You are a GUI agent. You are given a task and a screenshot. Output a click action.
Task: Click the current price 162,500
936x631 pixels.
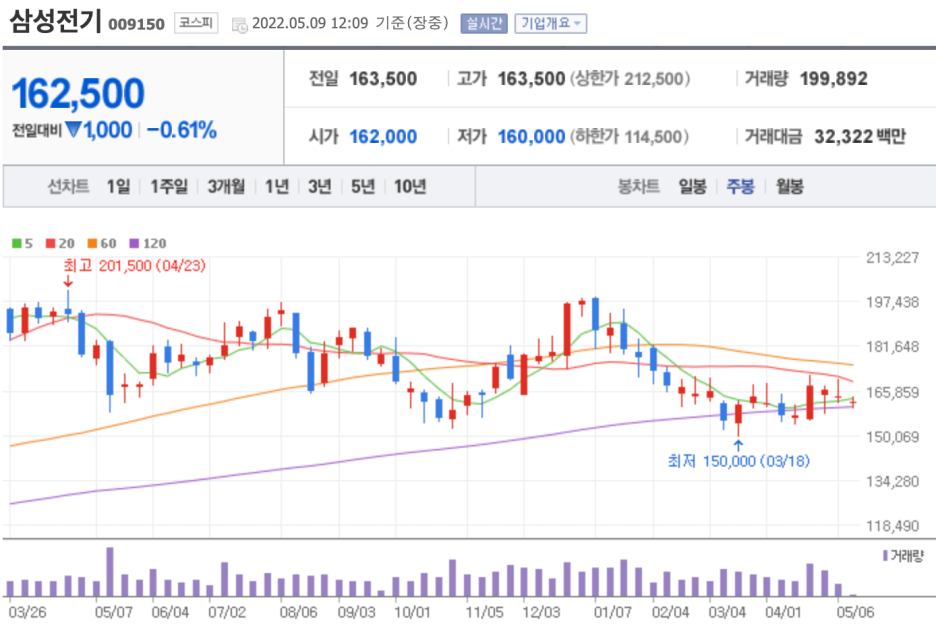(x=78, y=94)
